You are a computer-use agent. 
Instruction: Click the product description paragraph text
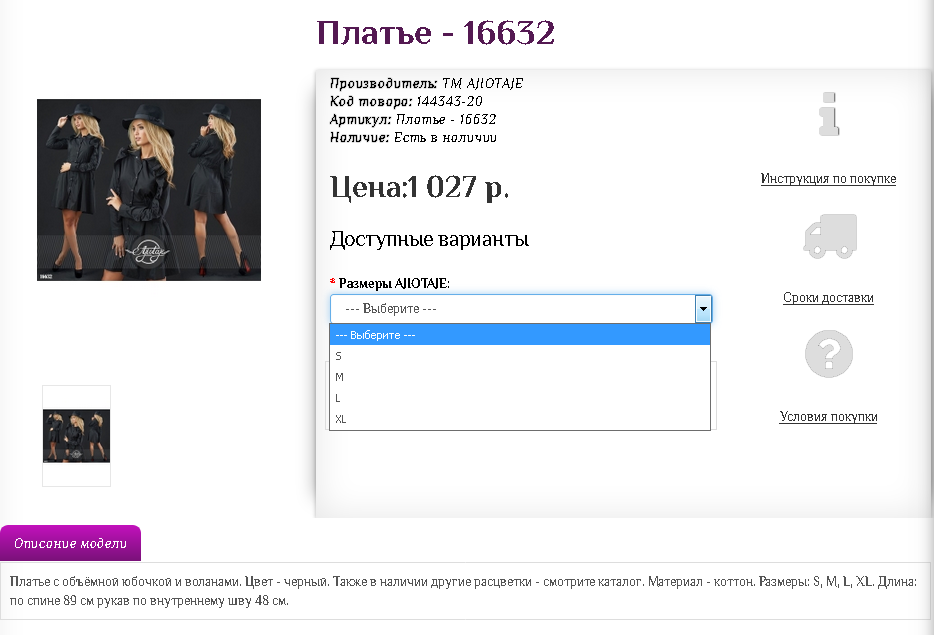click(x=466, y=591)
